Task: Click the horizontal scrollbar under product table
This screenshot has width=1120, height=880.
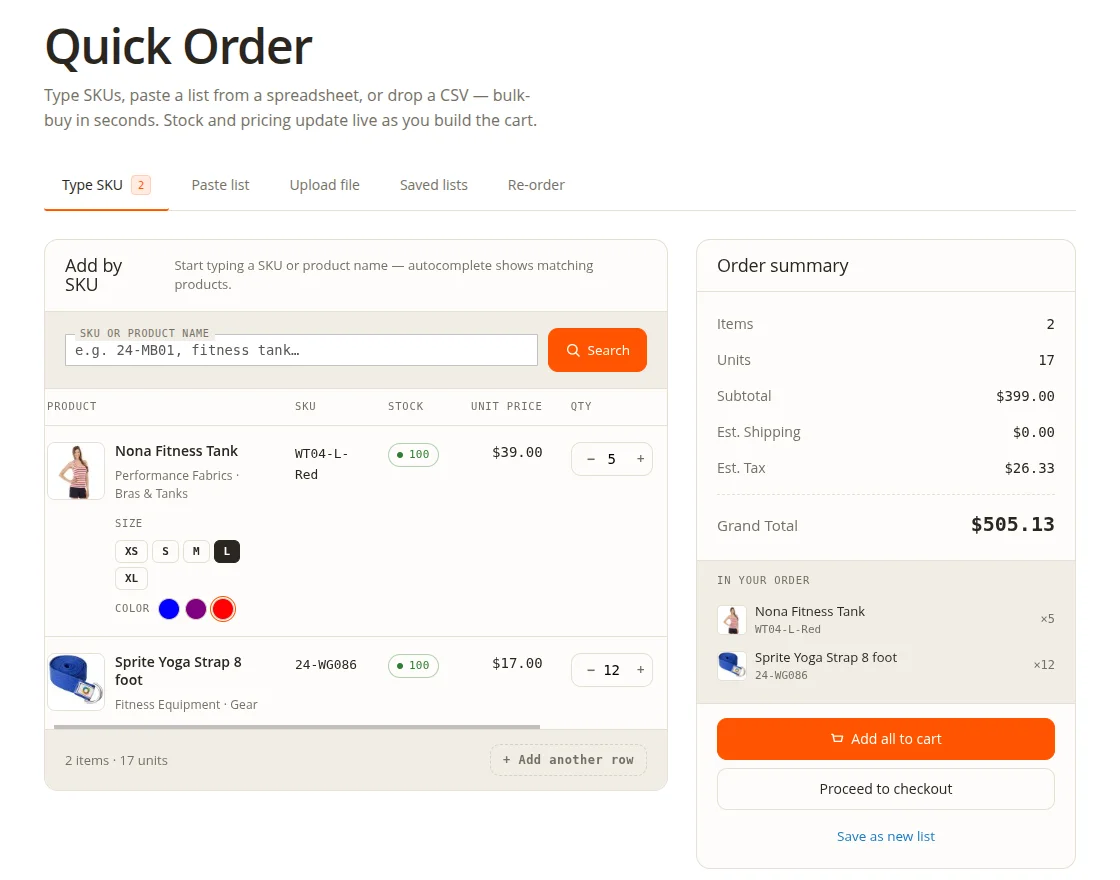Action: point(296,727)
